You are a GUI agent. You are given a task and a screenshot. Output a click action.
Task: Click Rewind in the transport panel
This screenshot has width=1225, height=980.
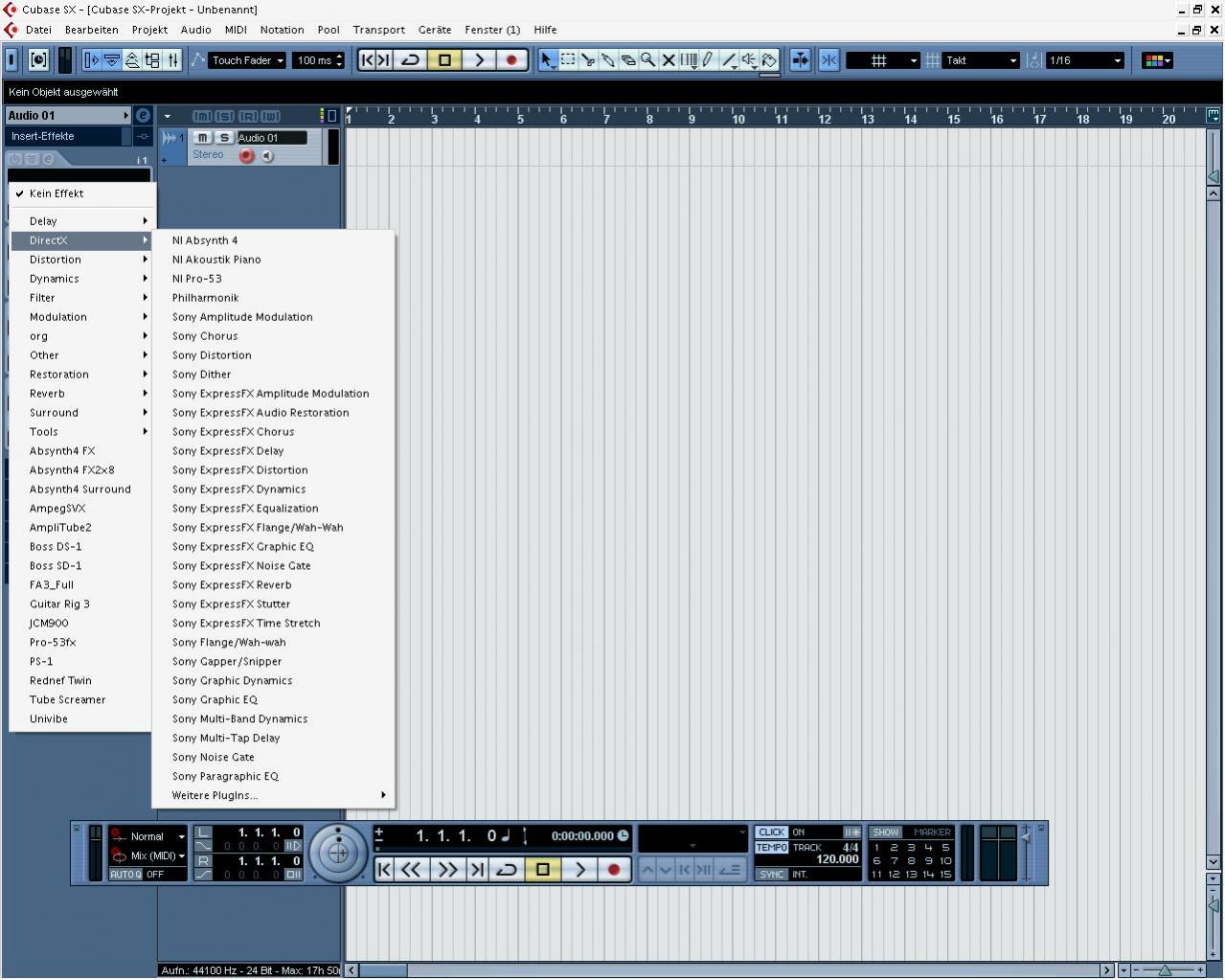[410, 870]
